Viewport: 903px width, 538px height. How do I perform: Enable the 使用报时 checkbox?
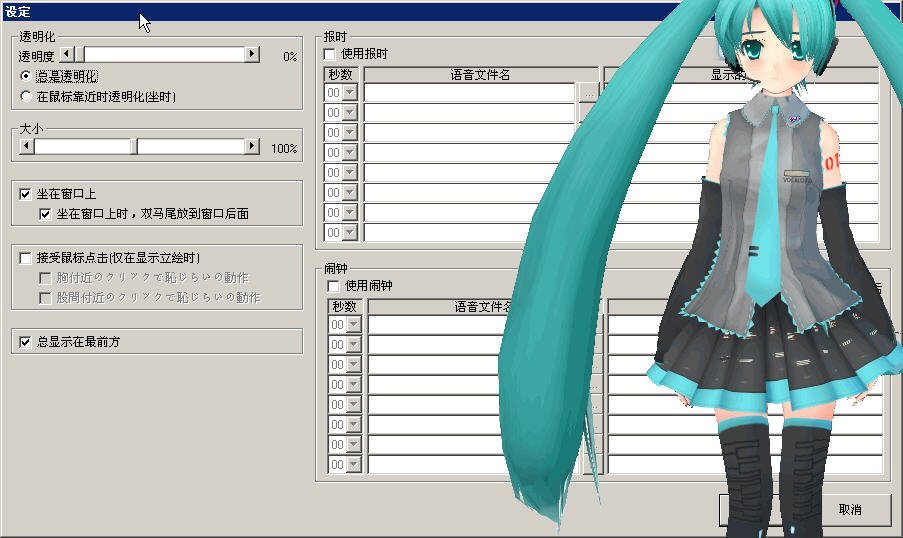click(329, 54)
